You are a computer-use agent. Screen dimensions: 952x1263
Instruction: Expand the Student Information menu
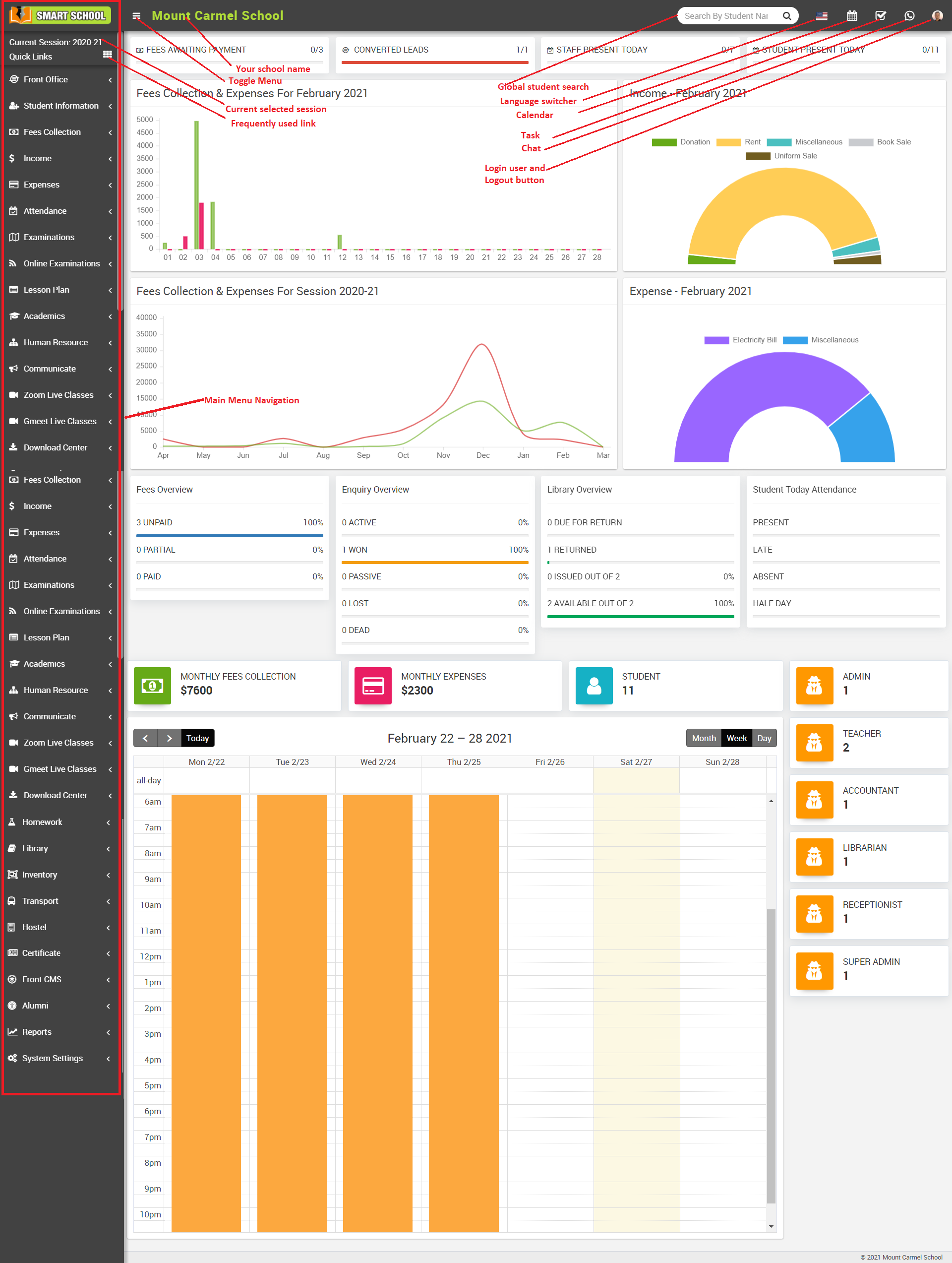(60, 106)
